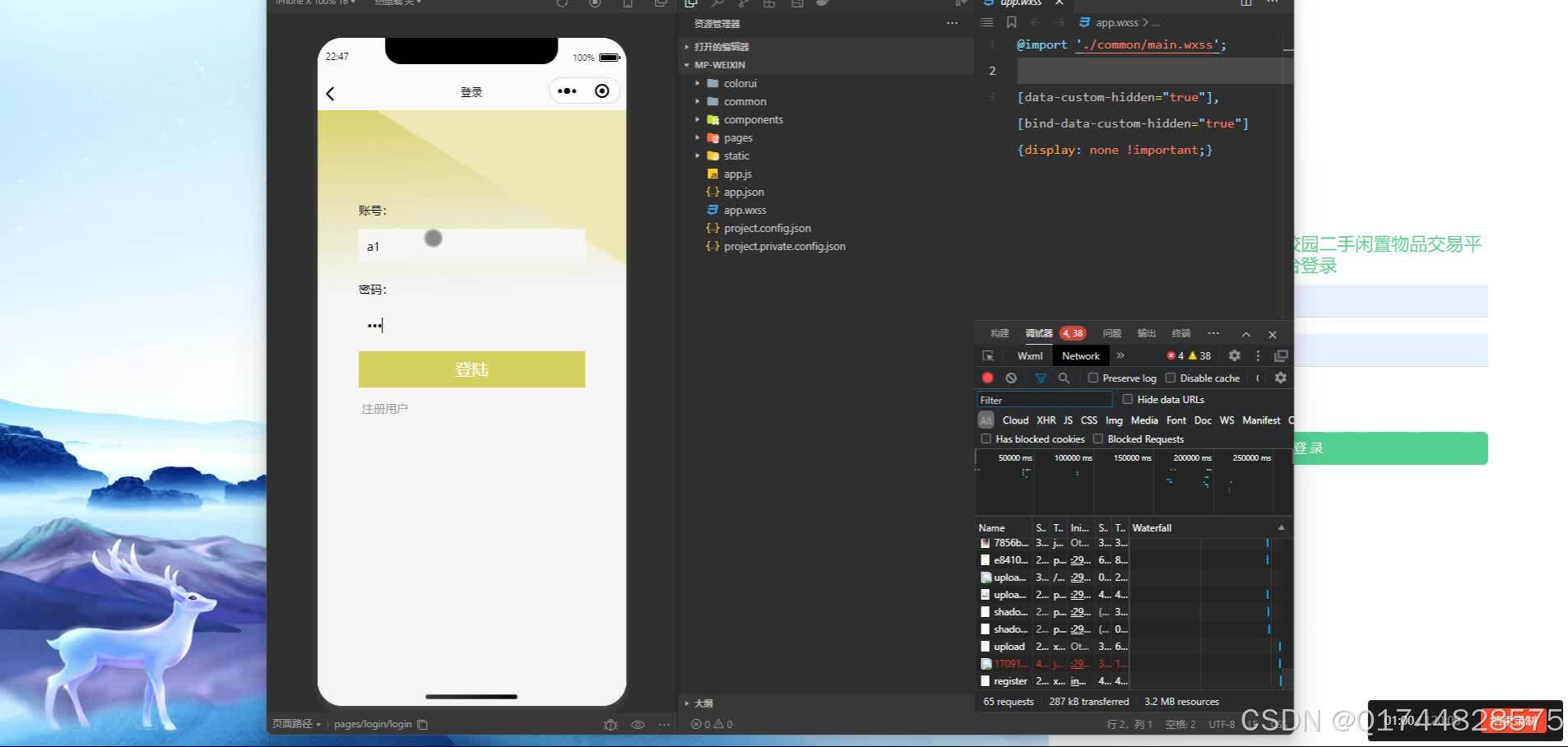
Task: Open more options dots in simulator bottom bar
Action: coord(664,724)
